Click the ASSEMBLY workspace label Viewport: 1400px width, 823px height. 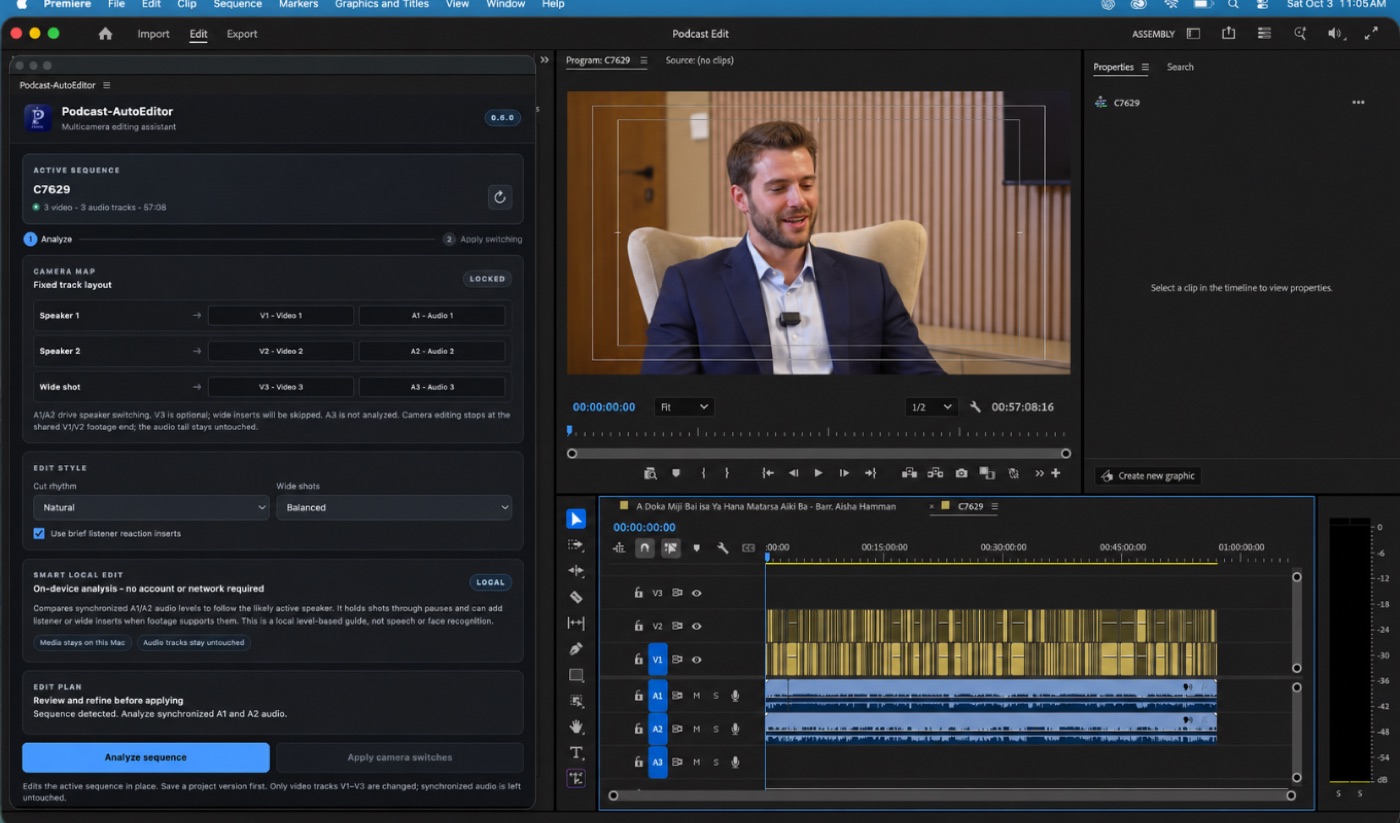1153,34
